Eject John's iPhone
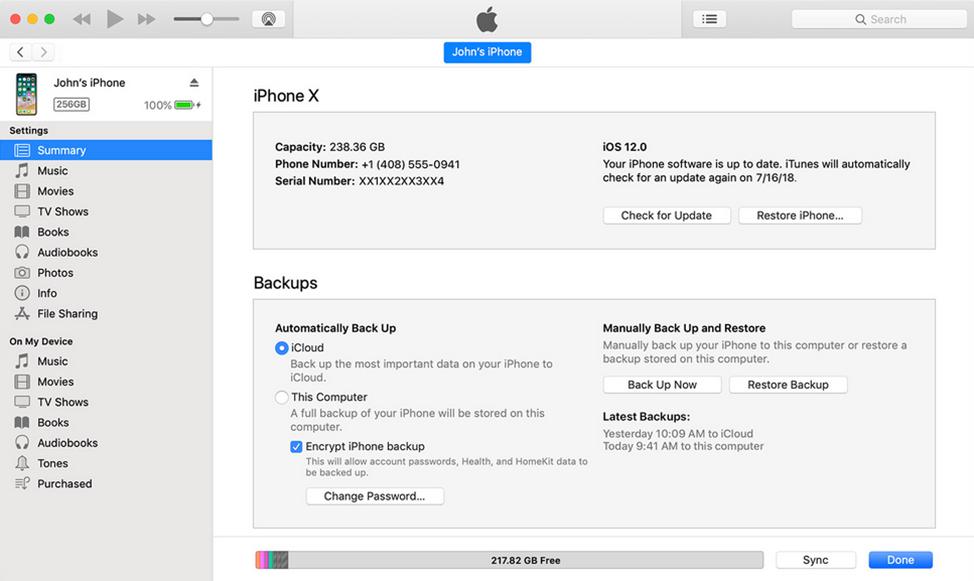 [x=194, y=83]
